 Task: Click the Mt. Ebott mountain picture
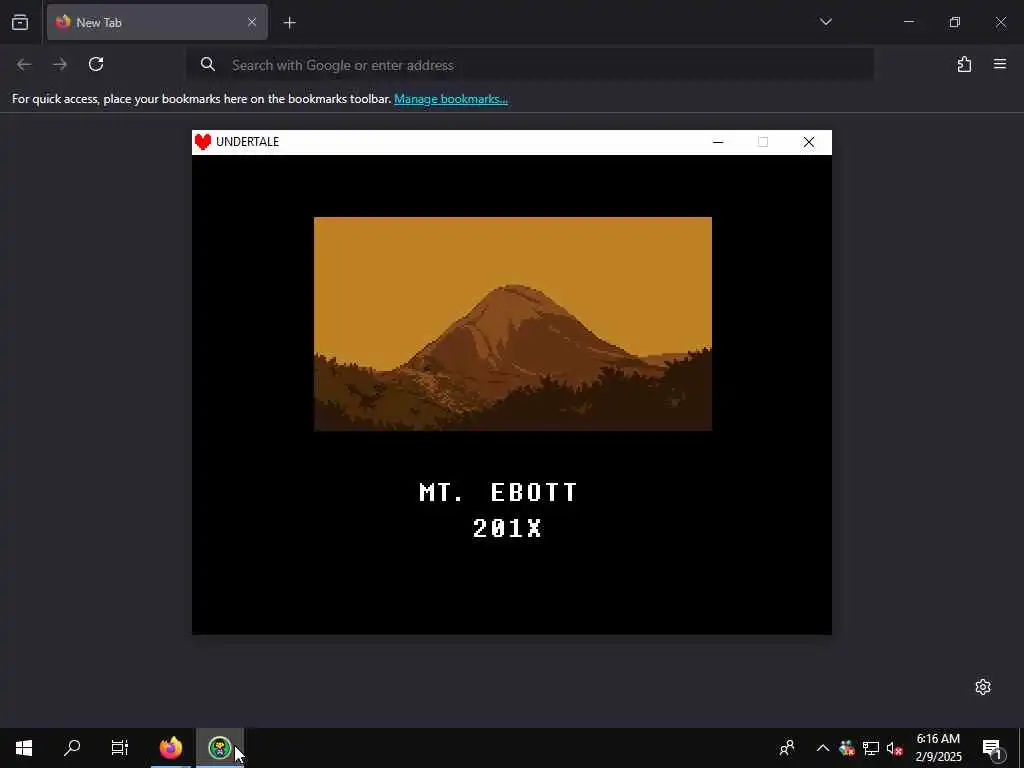coord(513,324)
